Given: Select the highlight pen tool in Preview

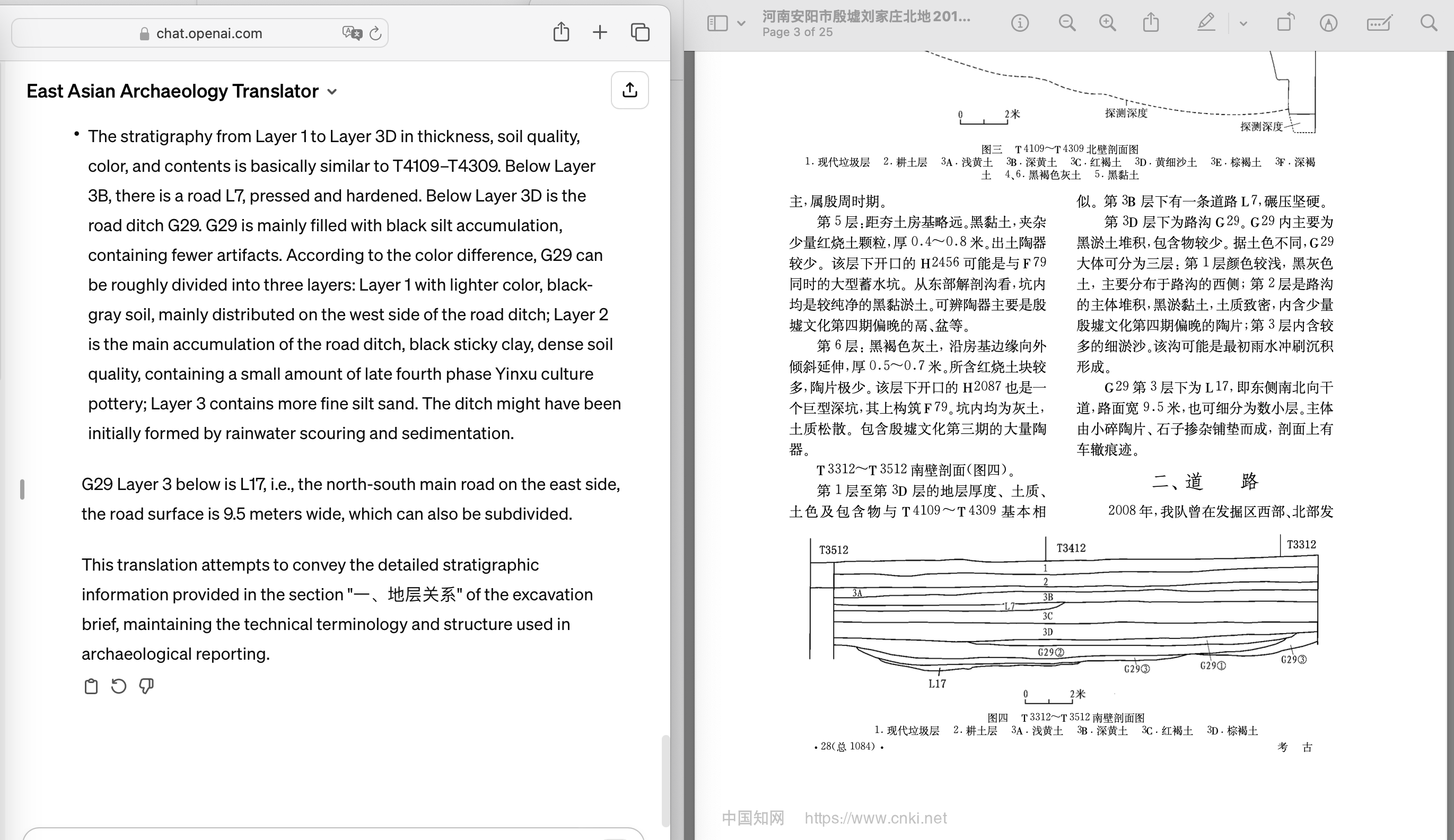Looking at the screenshot, I should (x=1206, y=23).
